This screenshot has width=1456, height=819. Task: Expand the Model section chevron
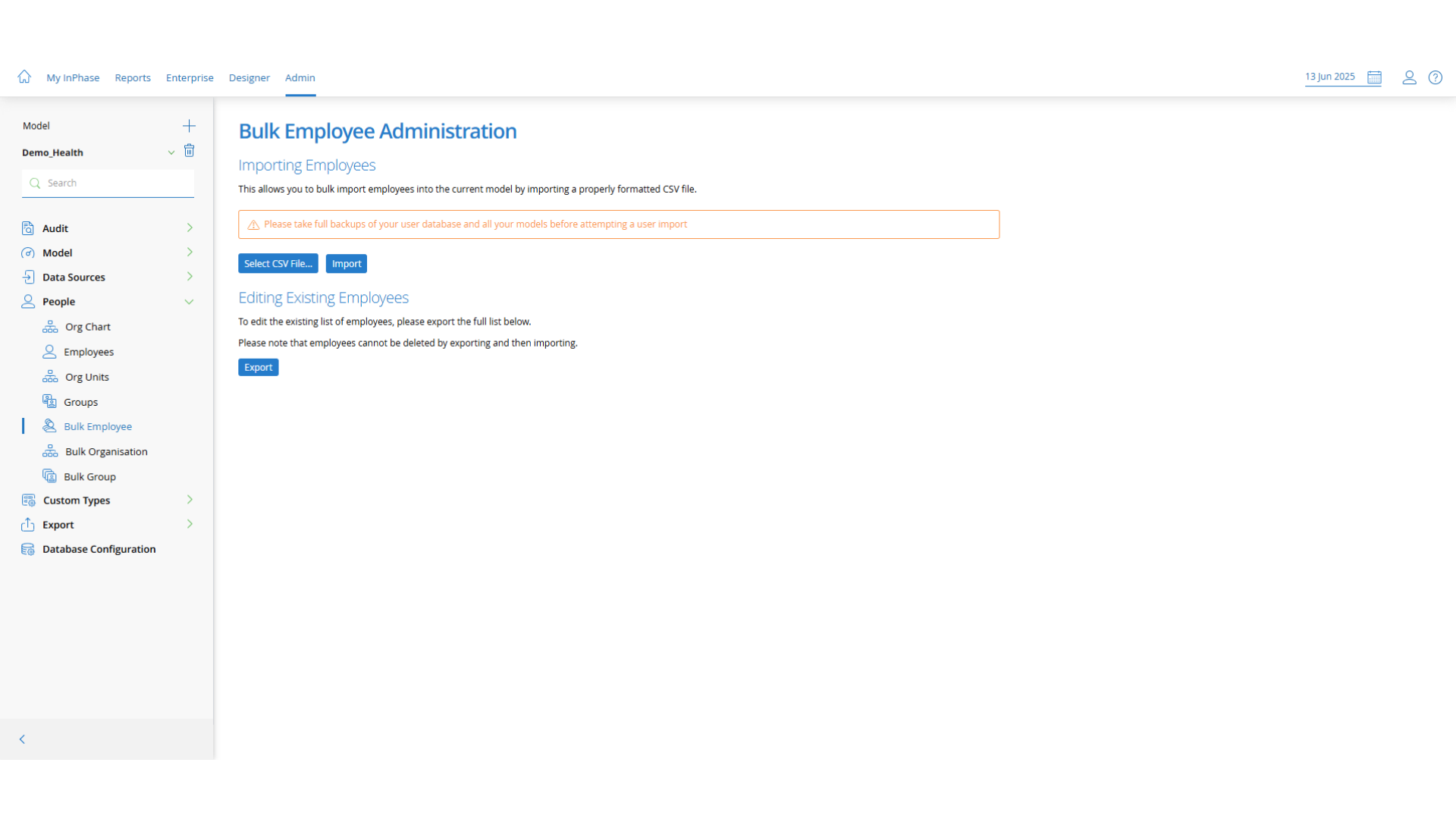(x=190, y=252)
